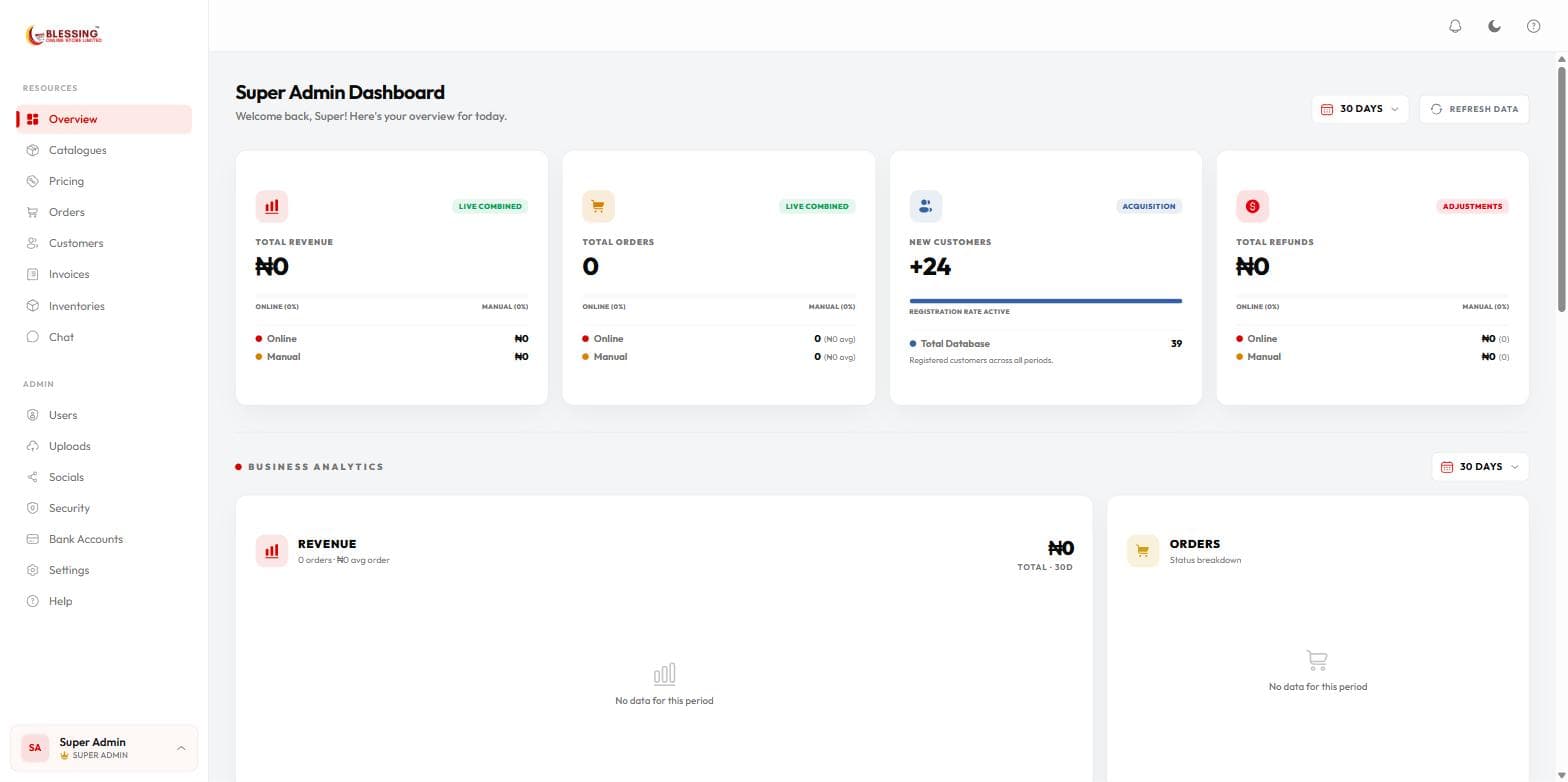Click the New Customers people icon

[925, 206]
